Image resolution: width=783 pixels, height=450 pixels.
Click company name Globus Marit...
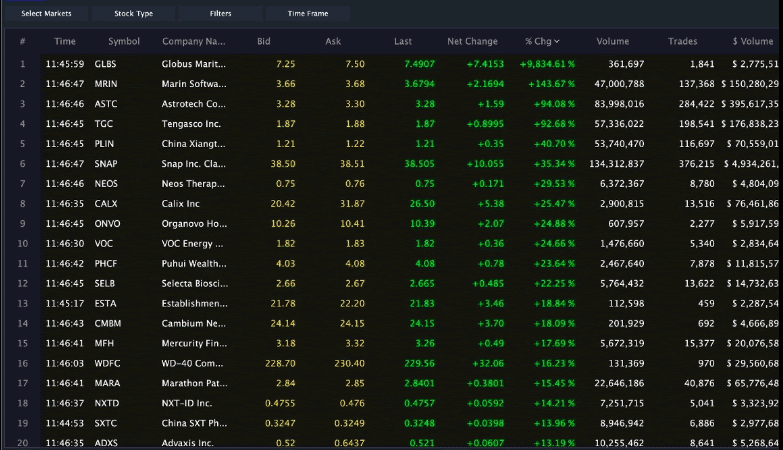click(x=194, y=64)
